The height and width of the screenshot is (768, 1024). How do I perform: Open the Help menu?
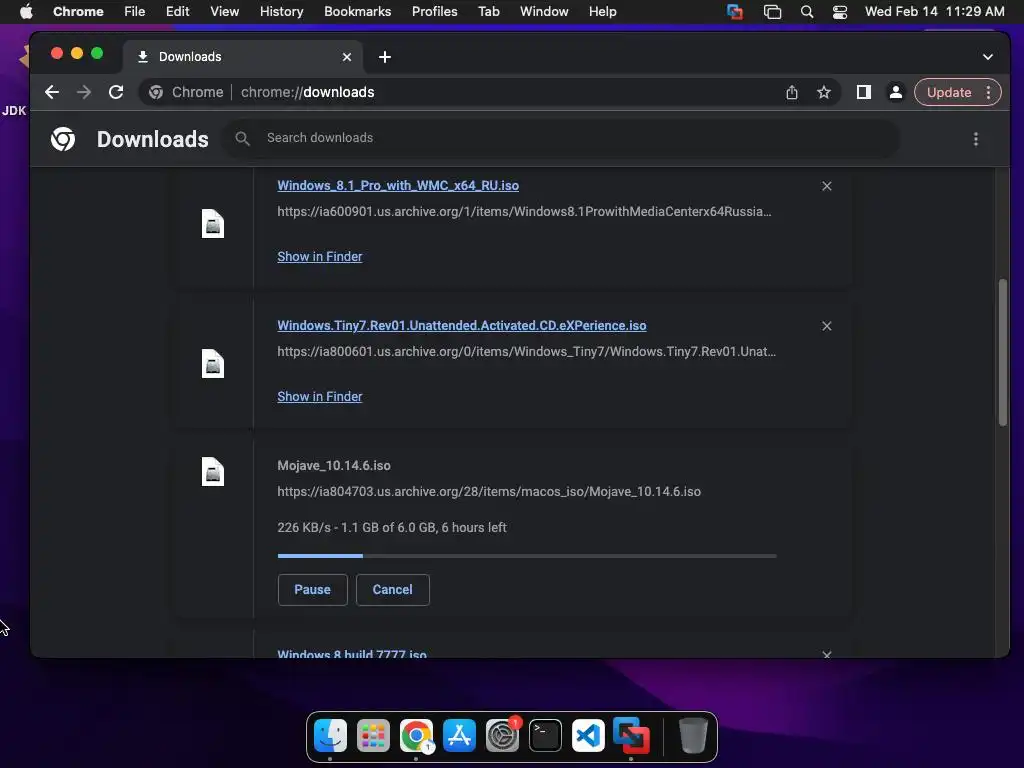602,12
